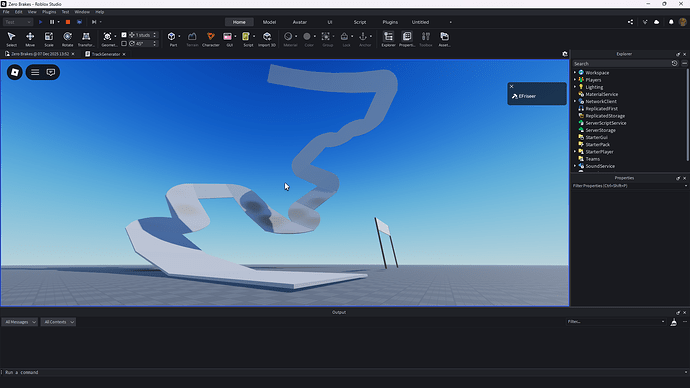This screenshot has height=388, width=690.
Task: Open the Character tool
Action: pyautogui.click(x=211, y=39)
